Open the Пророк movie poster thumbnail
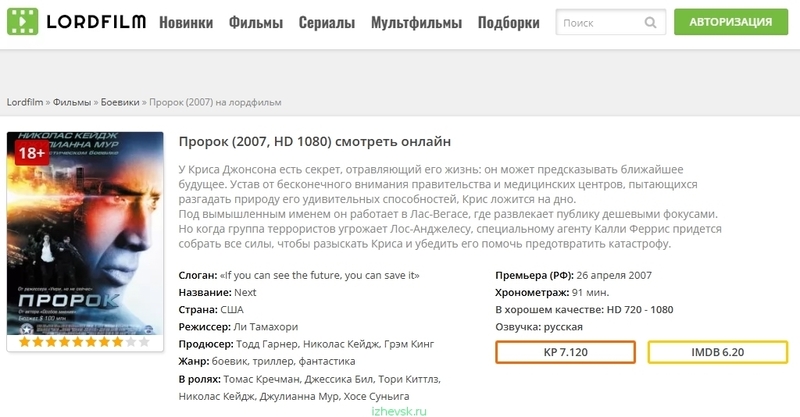800x417 pixels. 85,233
